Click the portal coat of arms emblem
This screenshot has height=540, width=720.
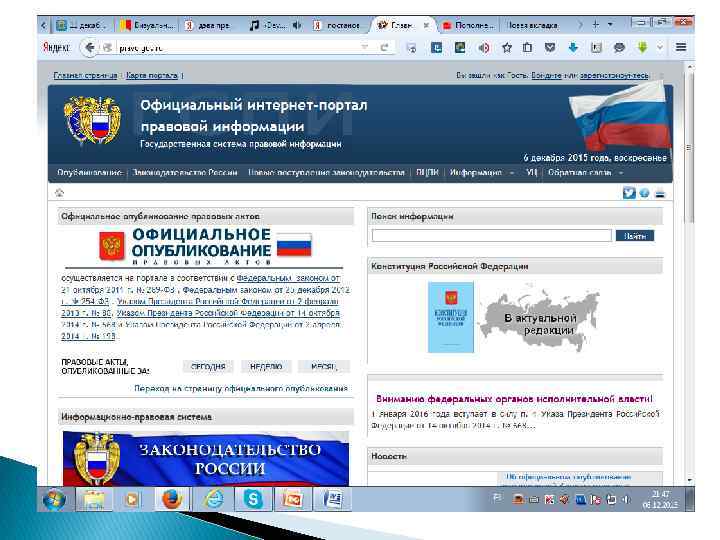[x=93, y=120]
